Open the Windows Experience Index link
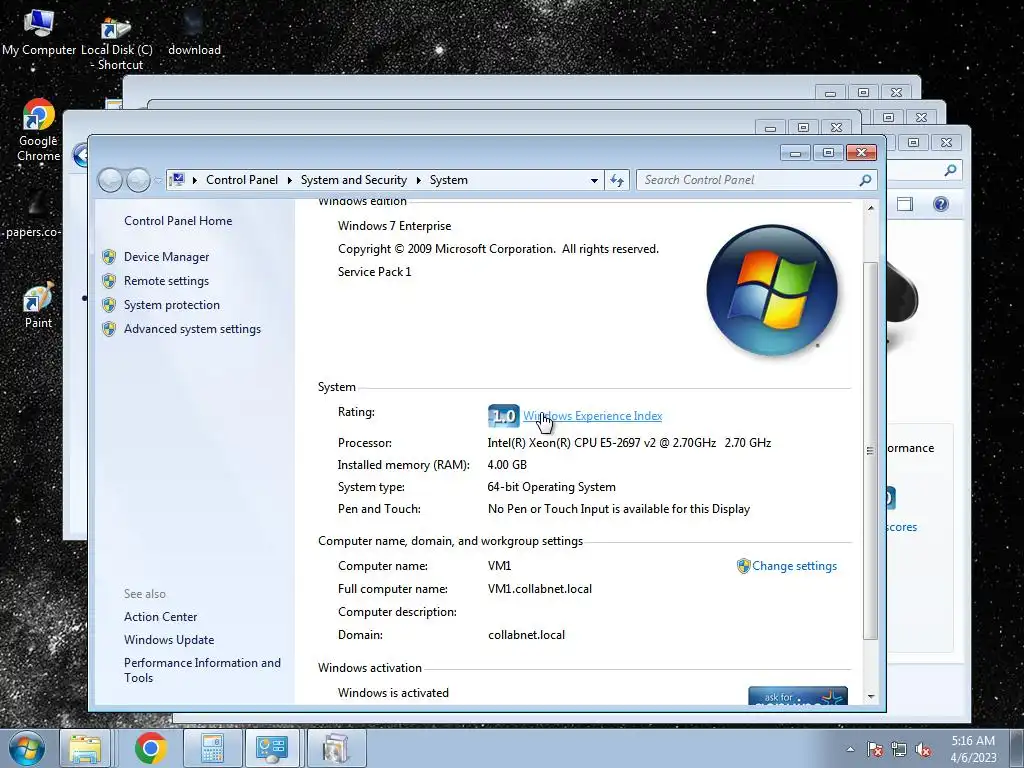The width and height of the screenshot is (1024, 768). coord(592,416)
